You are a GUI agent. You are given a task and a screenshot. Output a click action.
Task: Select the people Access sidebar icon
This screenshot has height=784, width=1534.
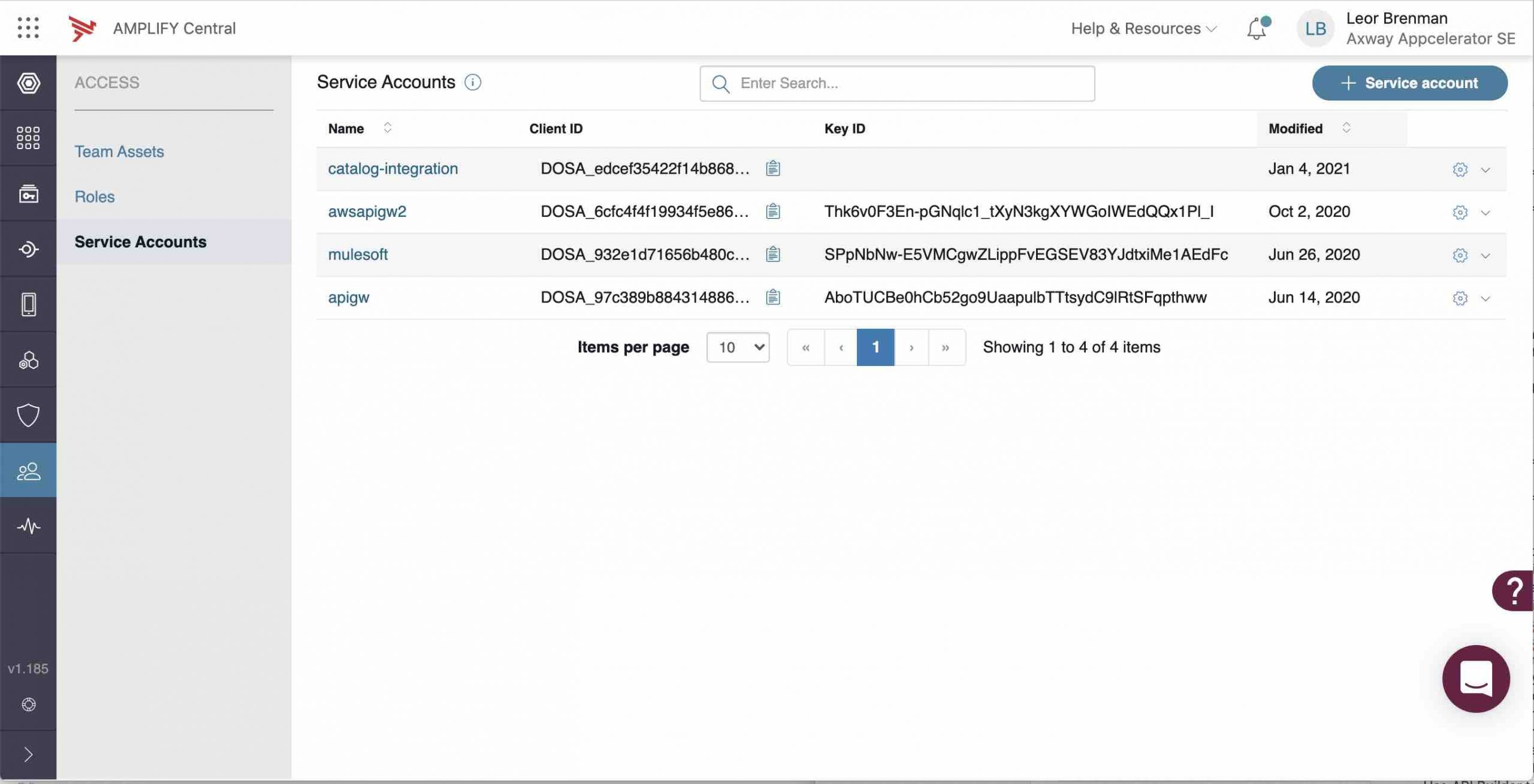(28, 471)
